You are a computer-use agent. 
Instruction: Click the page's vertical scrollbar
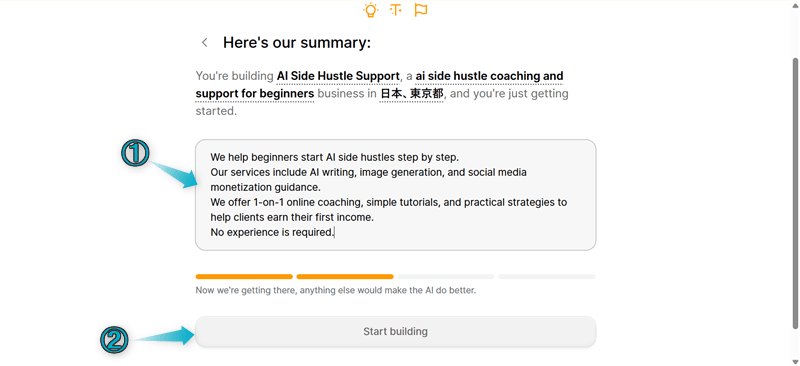coord(796,194)
